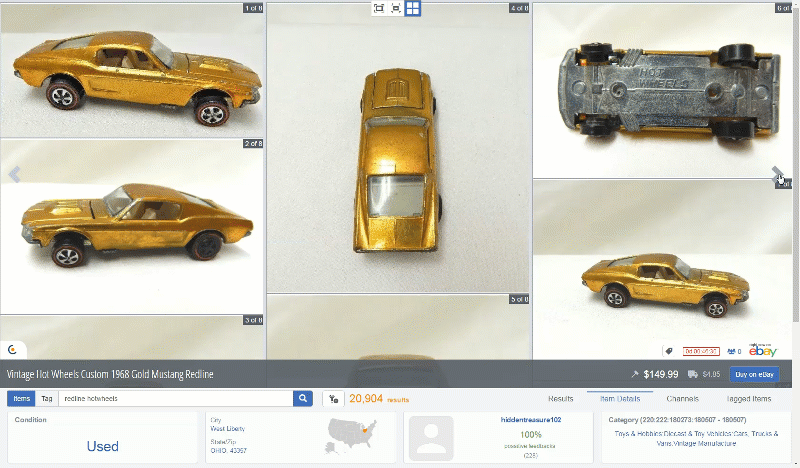Screen dimensions: 800x468
Task: Click the OHIO, 43357 state/zip link
Action: 229,451
